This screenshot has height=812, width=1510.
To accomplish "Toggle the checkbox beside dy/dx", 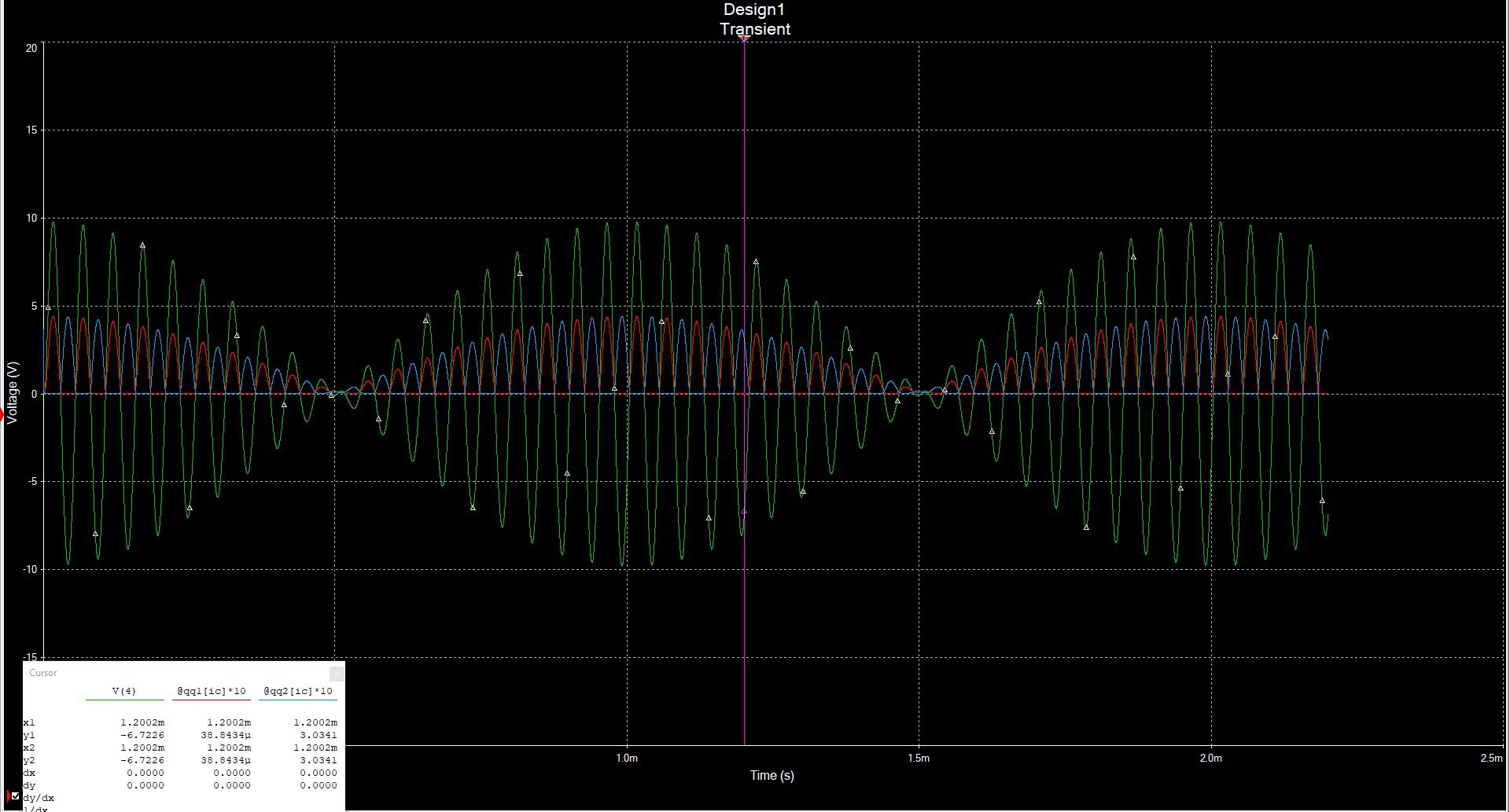I will pyautogui.click(x=16, y=796).
